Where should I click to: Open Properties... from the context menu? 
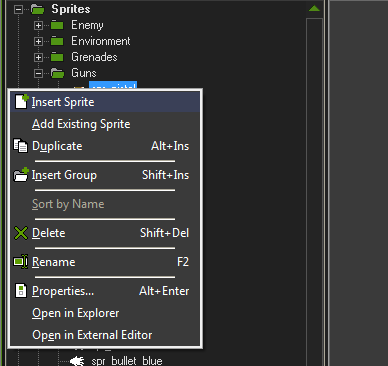(x=105, y=291)
